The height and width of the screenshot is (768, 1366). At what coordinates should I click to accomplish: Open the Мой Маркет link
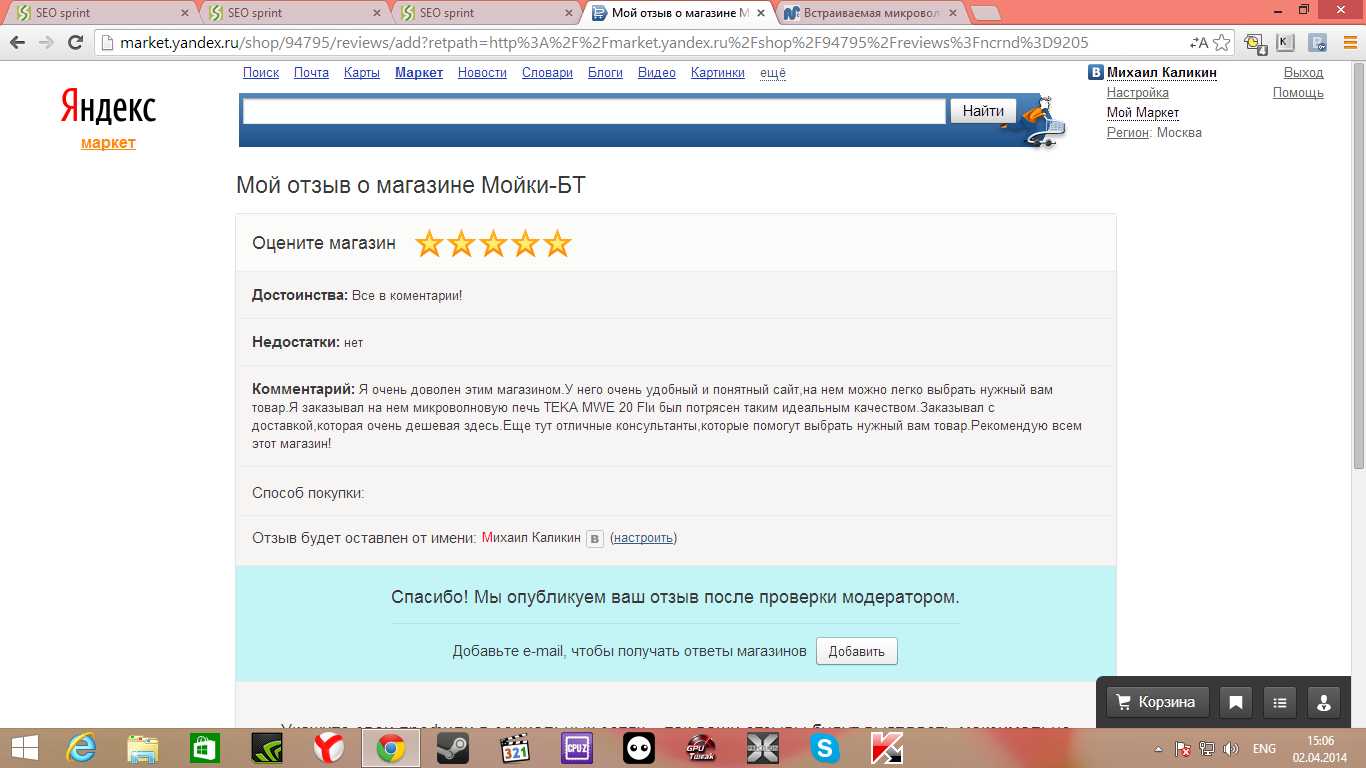[x=1143, y=113]
